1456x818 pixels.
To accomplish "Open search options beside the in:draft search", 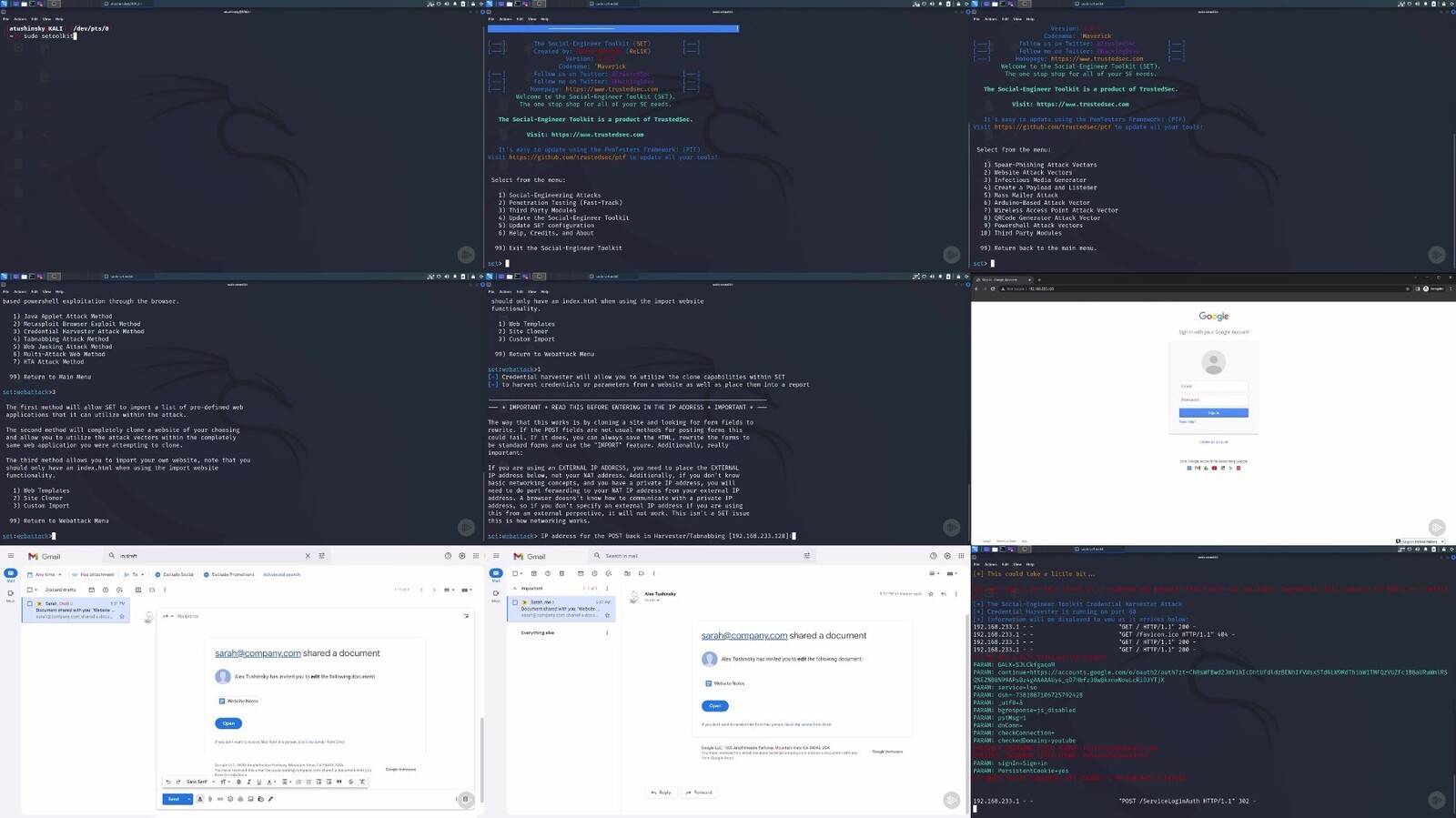I will pyautogui.click(x=322, y=555).
